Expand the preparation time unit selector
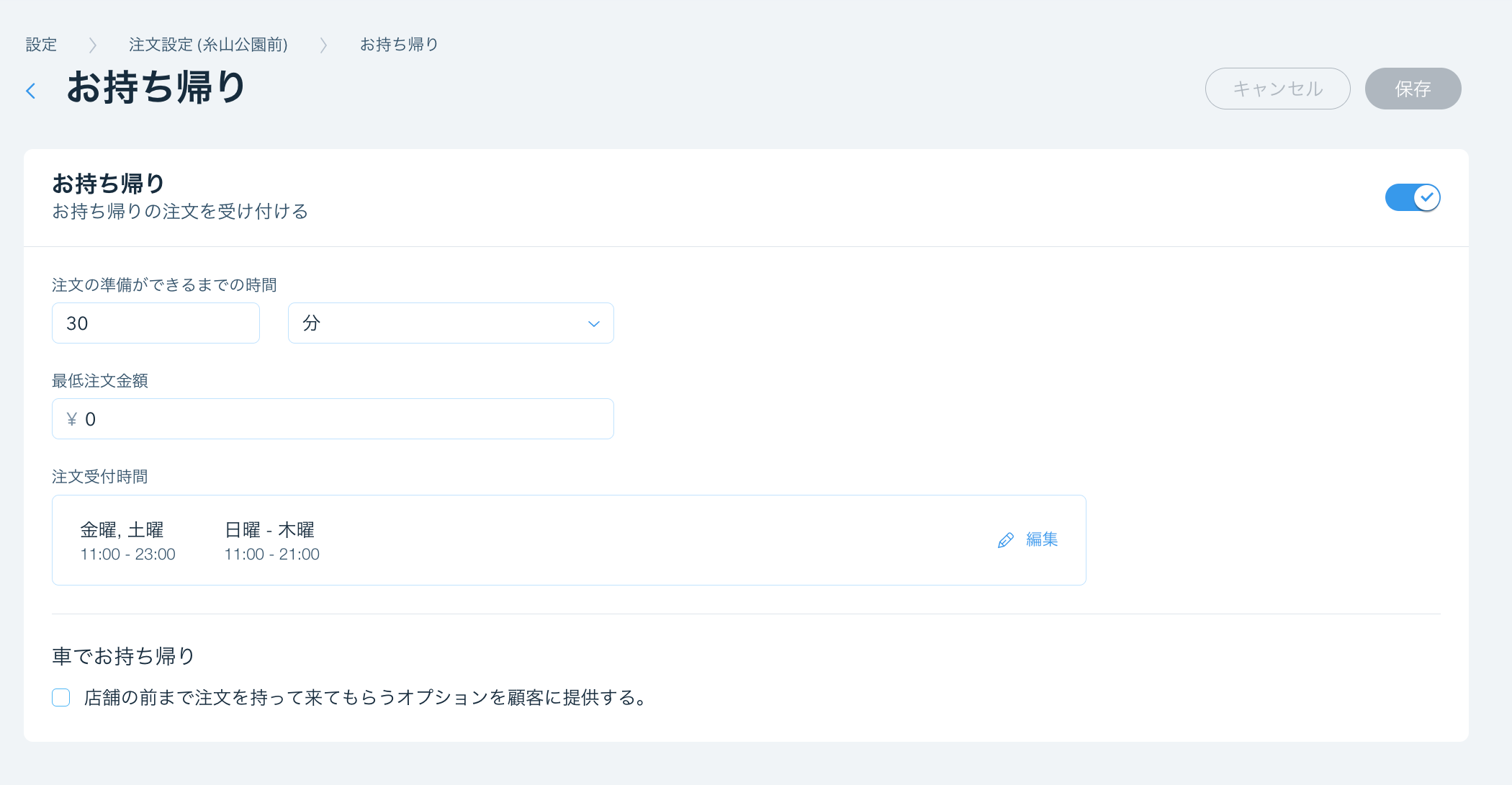The width and height of the screenshot is (1512, 785). pyautogui.click(x=450, y=323)
